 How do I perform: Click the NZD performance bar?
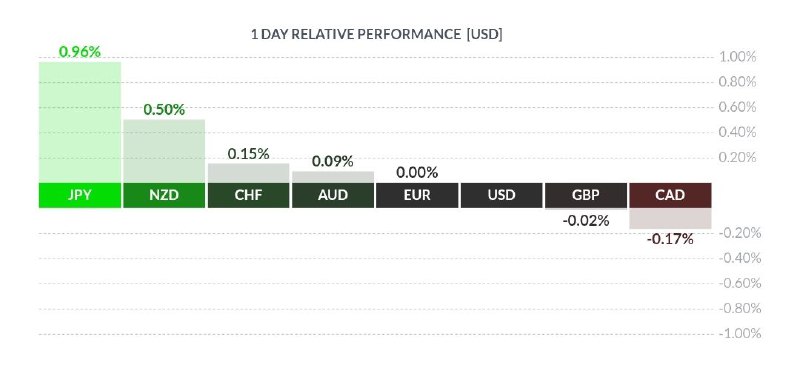coord(164,151)
